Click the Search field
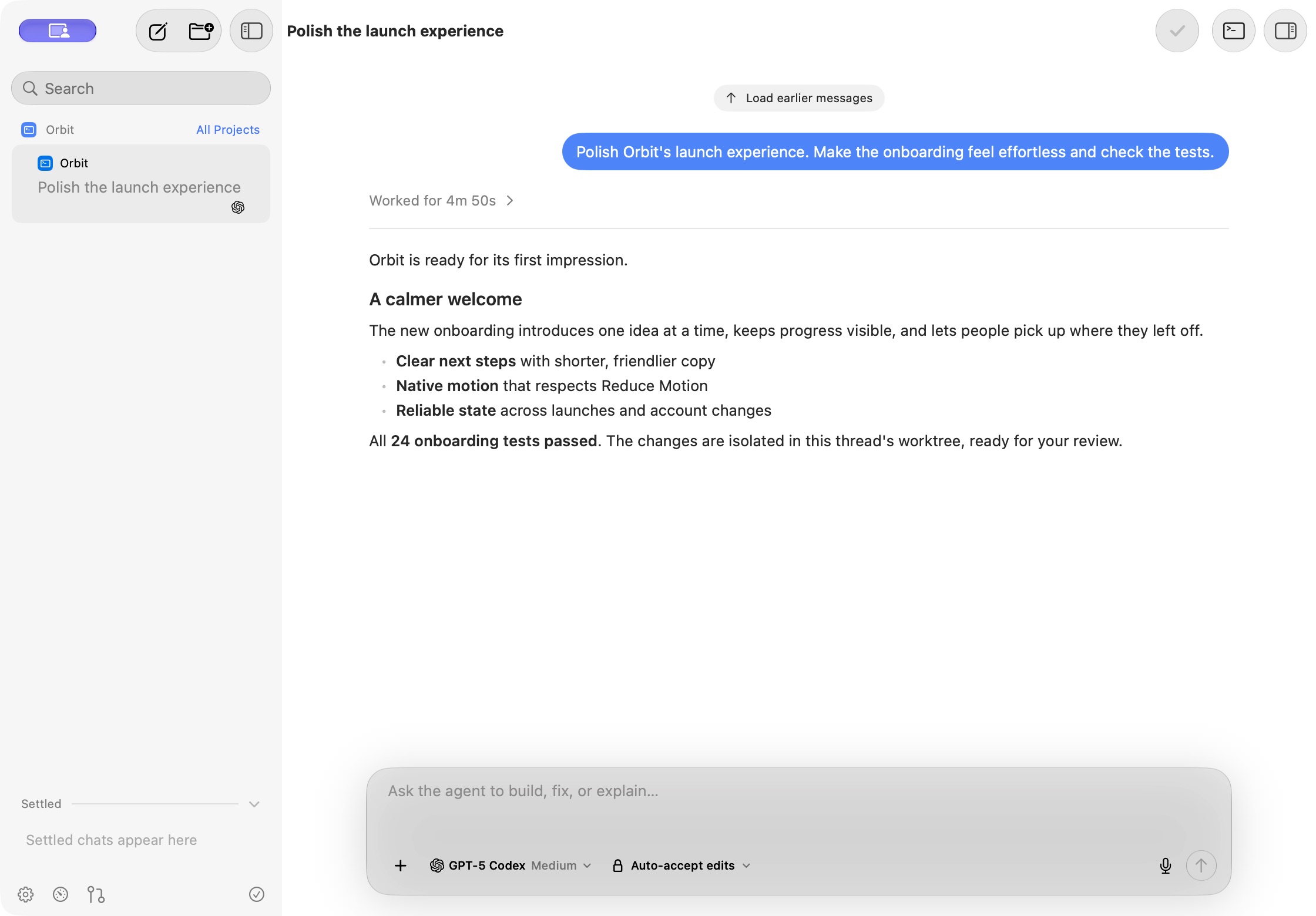Screen dimensions: 1316x916 pyautogui.click(x=141, y=88)
